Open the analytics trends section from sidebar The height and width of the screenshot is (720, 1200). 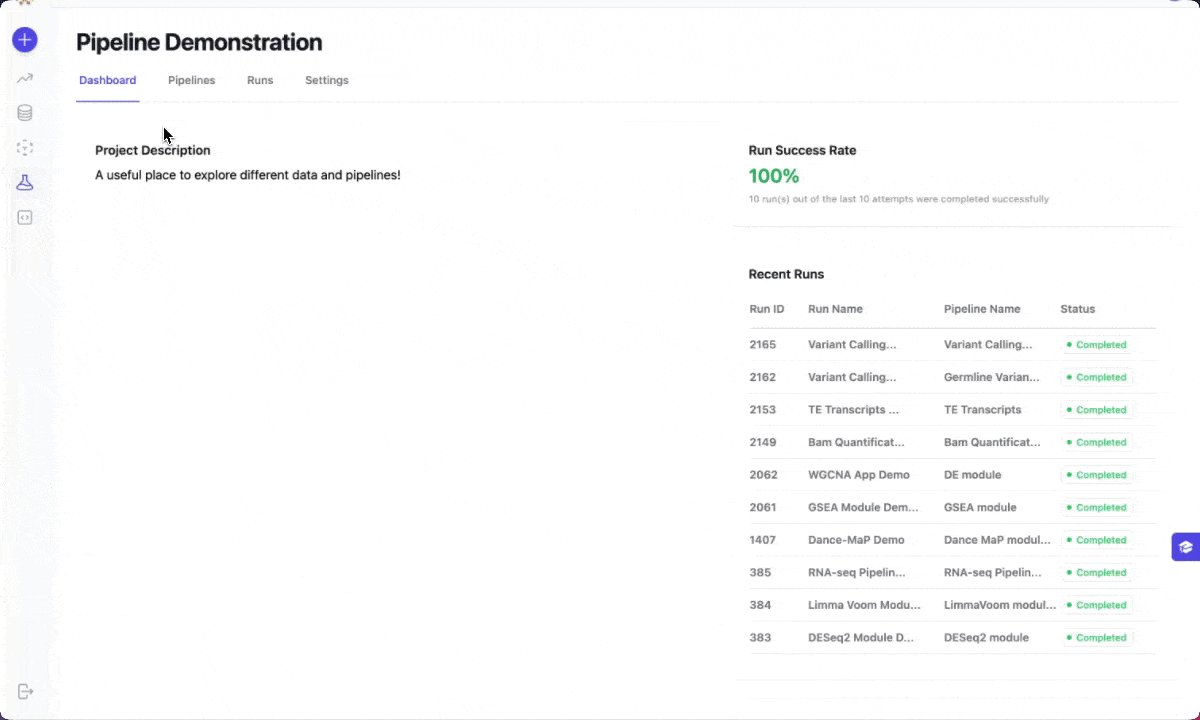pyautogui.click(x=24, y=77)
